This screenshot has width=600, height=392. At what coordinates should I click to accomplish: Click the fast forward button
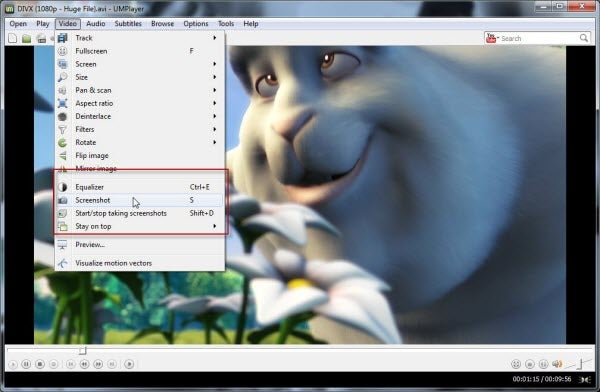[98, 364]
